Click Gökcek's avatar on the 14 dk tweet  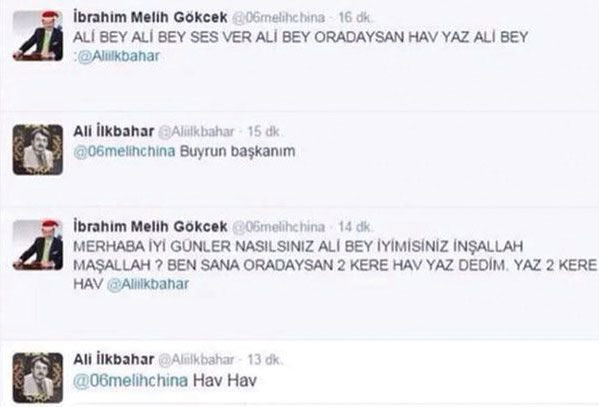click(38, 245)
